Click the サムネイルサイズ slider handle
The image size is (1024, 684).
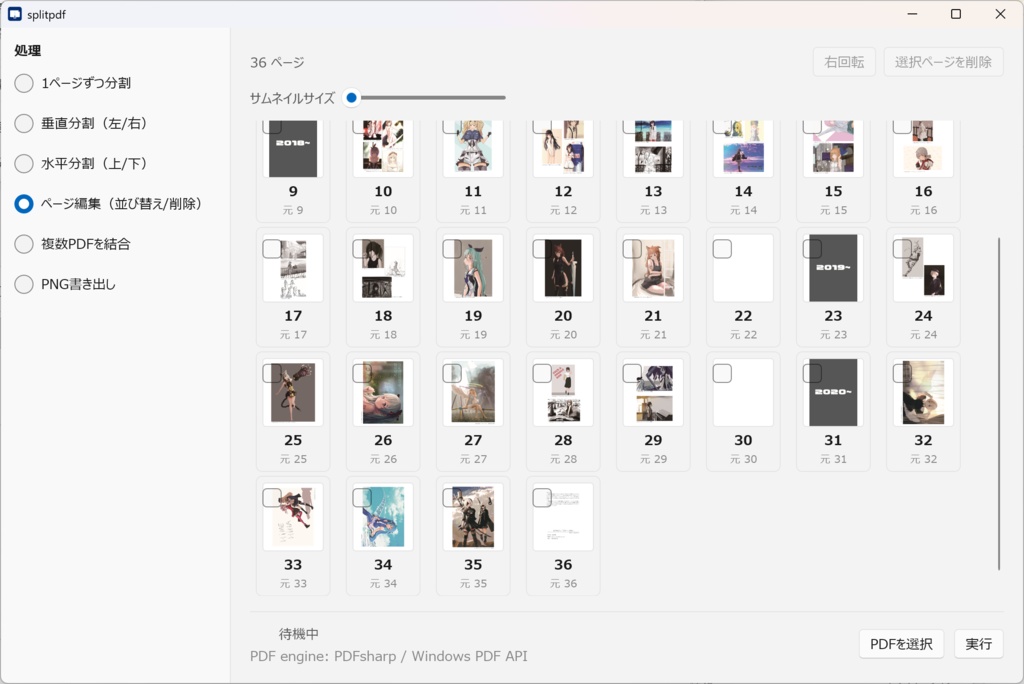(x=351, y=97)
